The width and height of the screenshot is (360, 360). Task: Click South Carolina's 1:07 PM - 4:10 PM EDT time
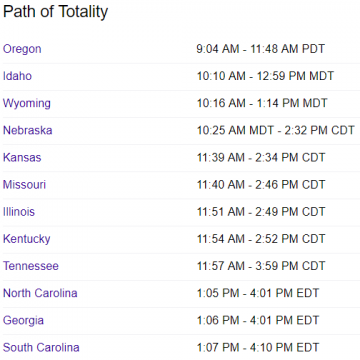(258, 348)
